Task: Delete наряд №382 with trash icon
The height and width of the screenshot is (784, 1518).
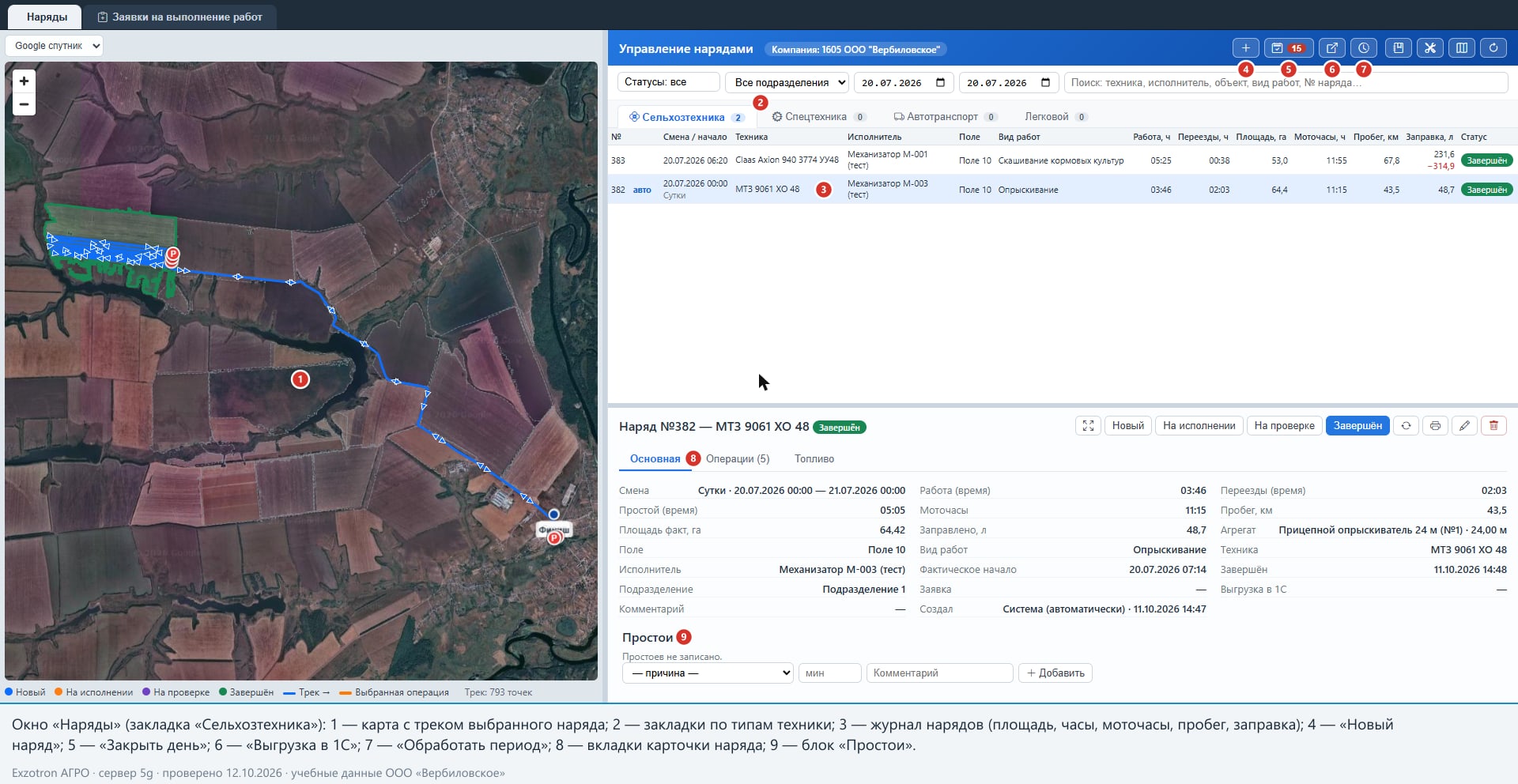Action: click(x=1493, y=426)
